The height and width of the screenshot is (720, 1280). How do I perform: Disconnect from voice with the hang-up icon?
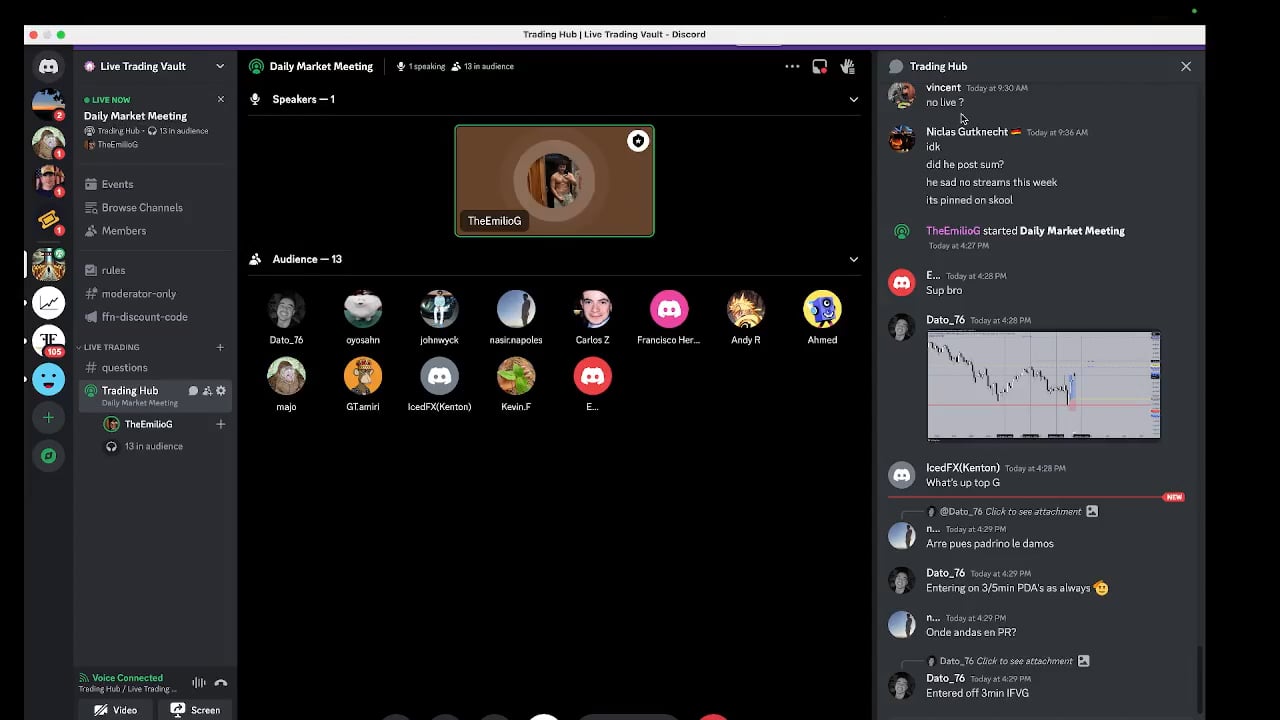pos(221,683)
